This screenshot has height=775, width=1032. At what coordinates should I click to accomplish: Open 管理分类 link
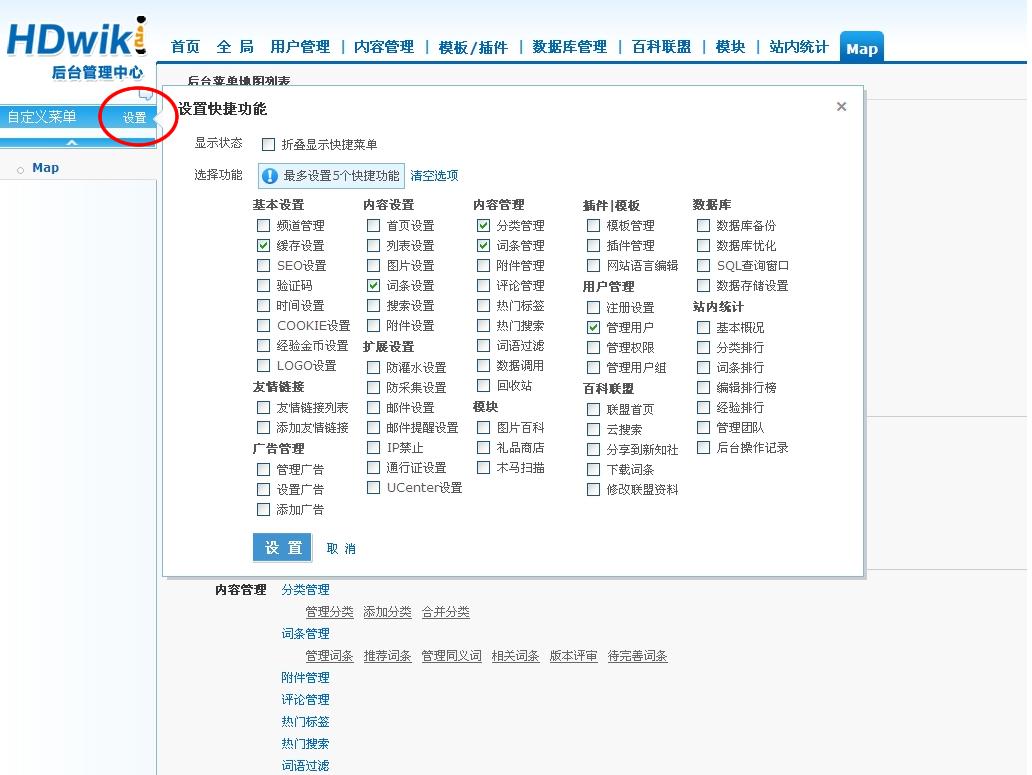coord(329,612)
